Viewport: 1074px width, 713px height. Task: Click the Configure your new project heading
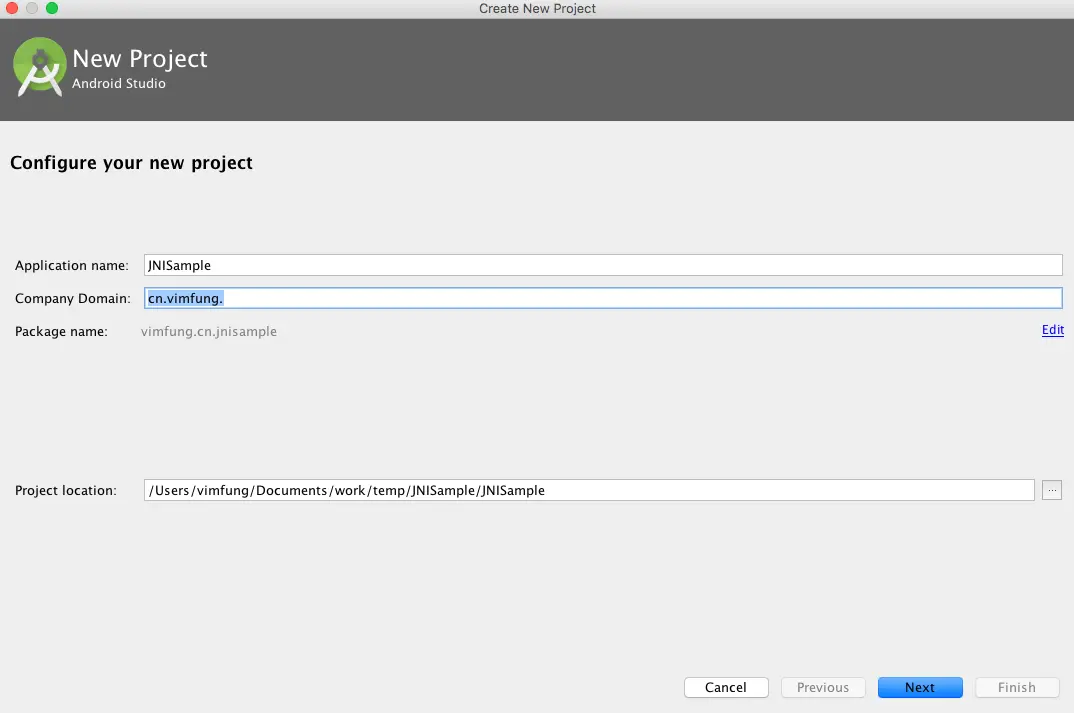132,163
